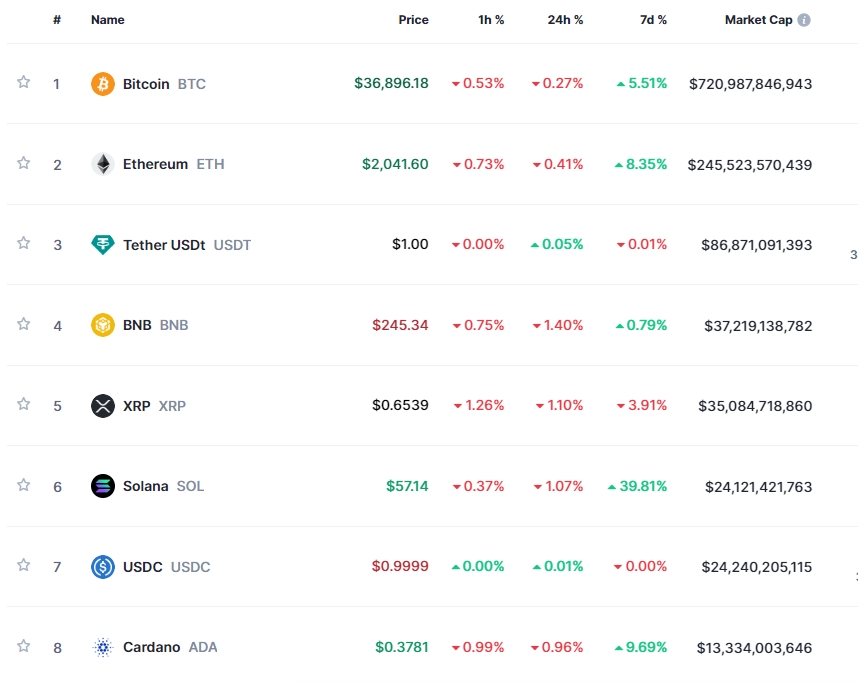Click the Market Cap info icon
The height and width of the screenshot is (682, 858).
tap(804, 20)
